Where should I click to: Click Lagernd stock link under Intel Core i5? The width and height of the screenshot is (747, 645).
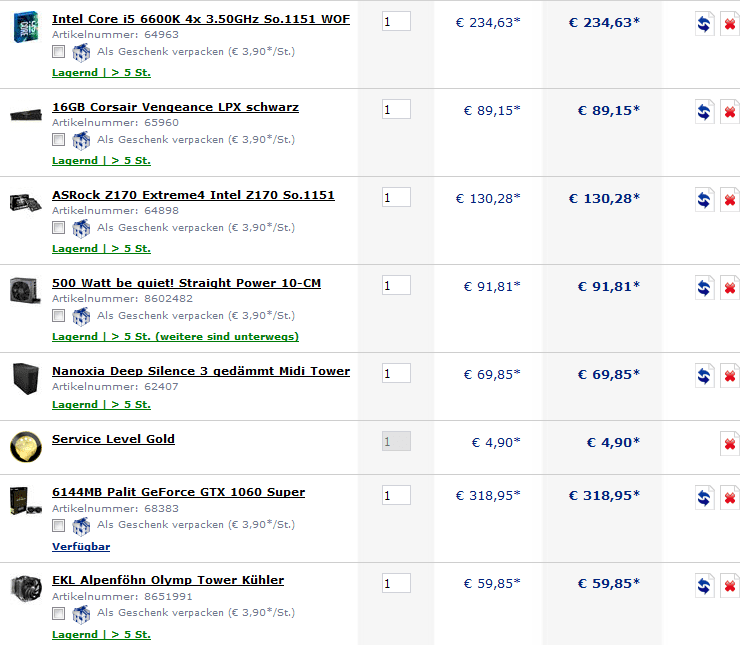101,73
